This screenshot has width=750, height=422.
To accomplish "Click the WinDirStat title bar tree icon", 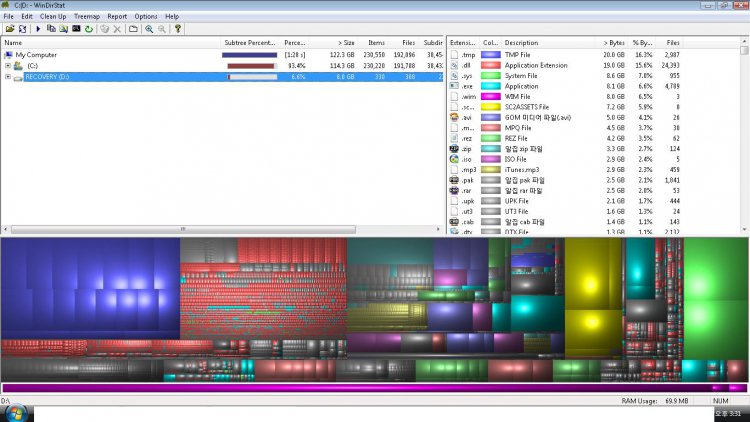I will point(6,5).
